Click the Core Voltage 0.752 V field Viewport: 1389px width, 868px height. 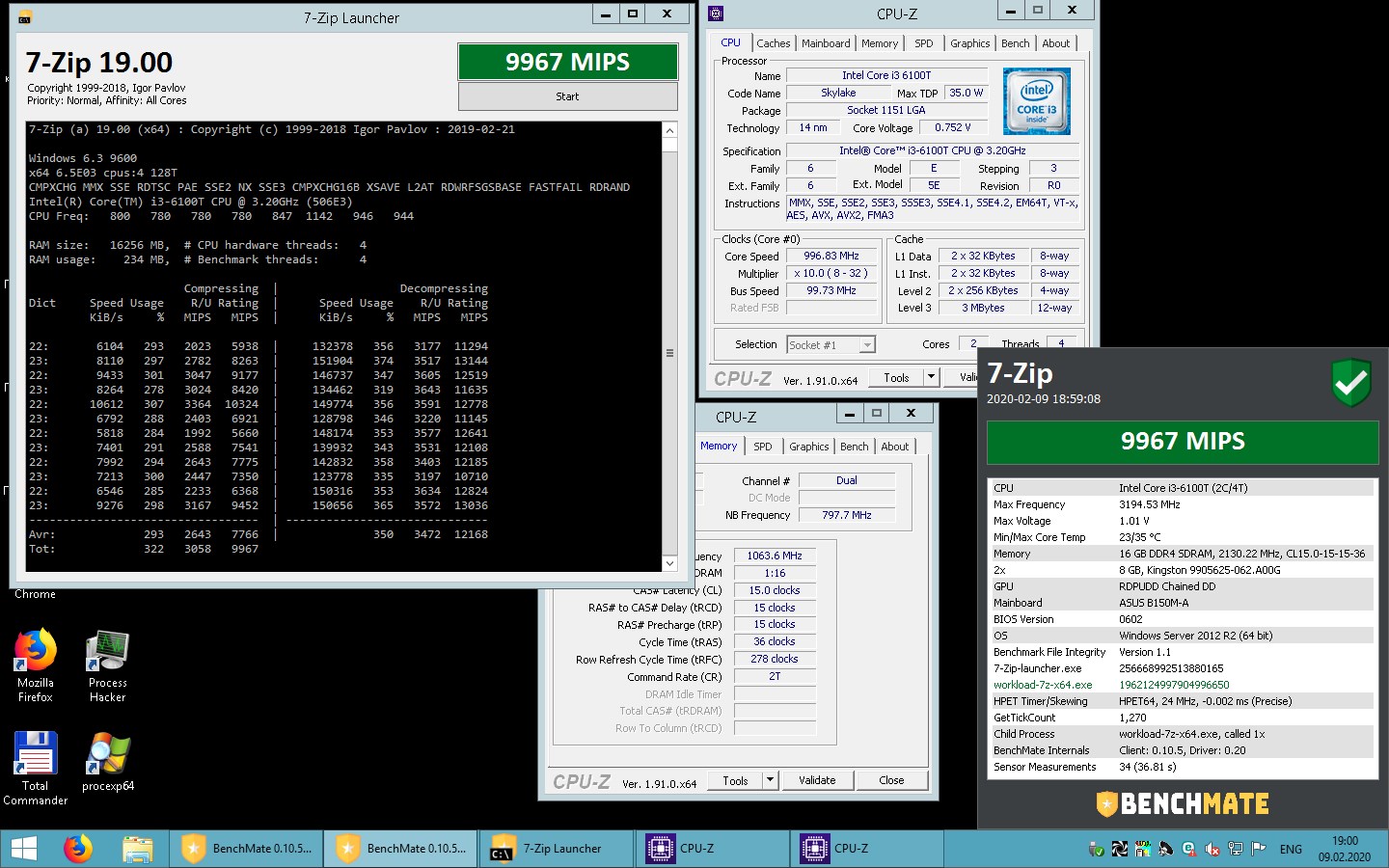click(952, 127)
